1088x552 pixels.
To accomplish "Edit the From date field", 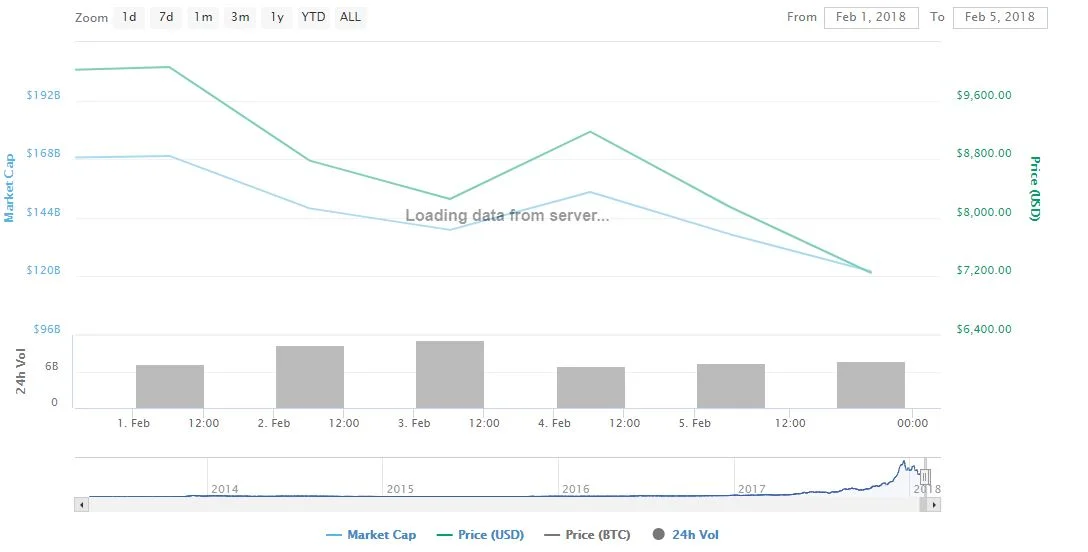I will (x=871, y=17).
